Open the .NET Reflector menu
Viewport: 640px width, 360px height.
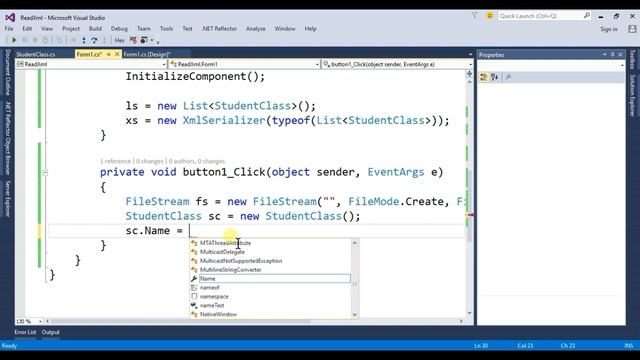[219, 29]
